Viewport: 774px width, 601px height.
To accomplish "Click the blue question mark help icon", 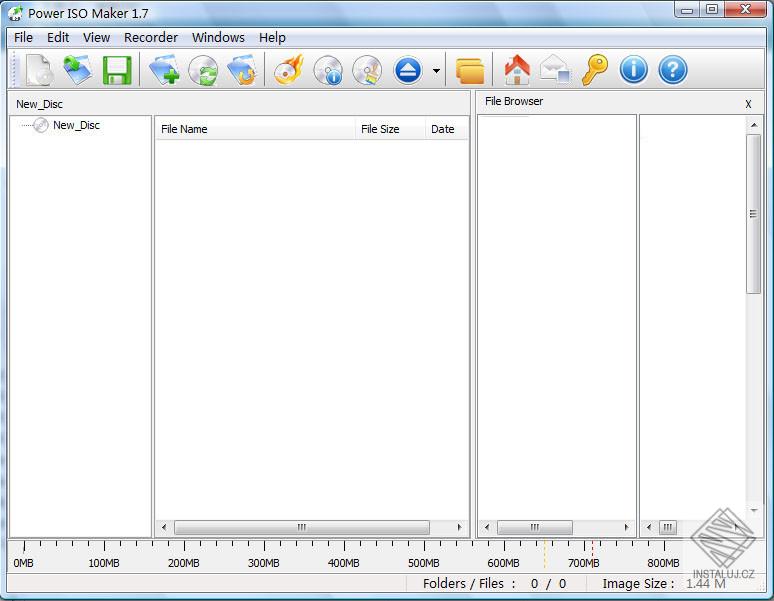I will tap(673, 70).
